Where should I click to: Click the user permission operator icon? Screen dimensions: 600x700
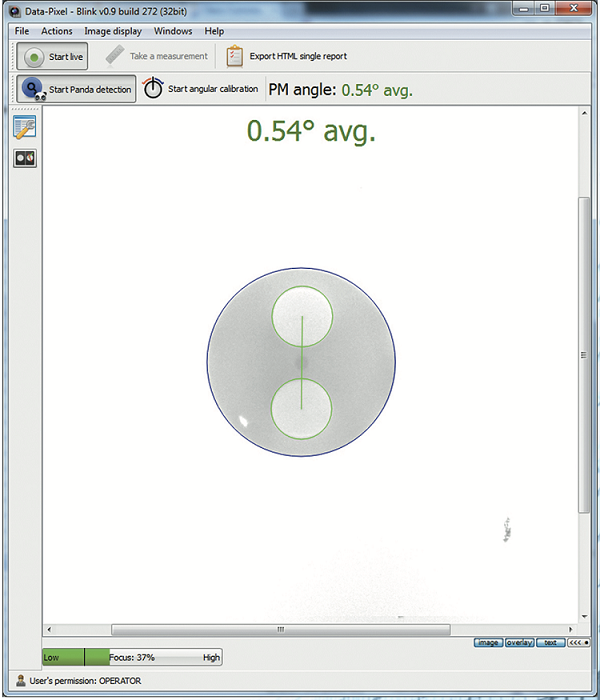(x=20, y=681)
